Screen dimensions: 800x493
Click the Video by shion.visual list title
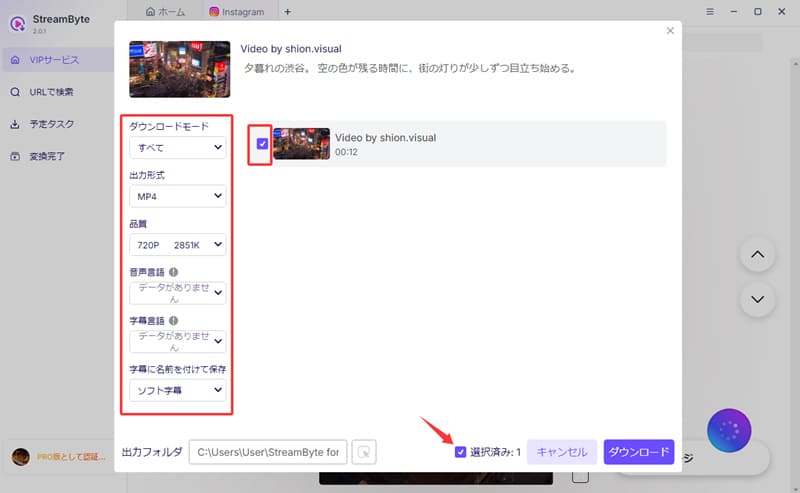tap(385, 138)
